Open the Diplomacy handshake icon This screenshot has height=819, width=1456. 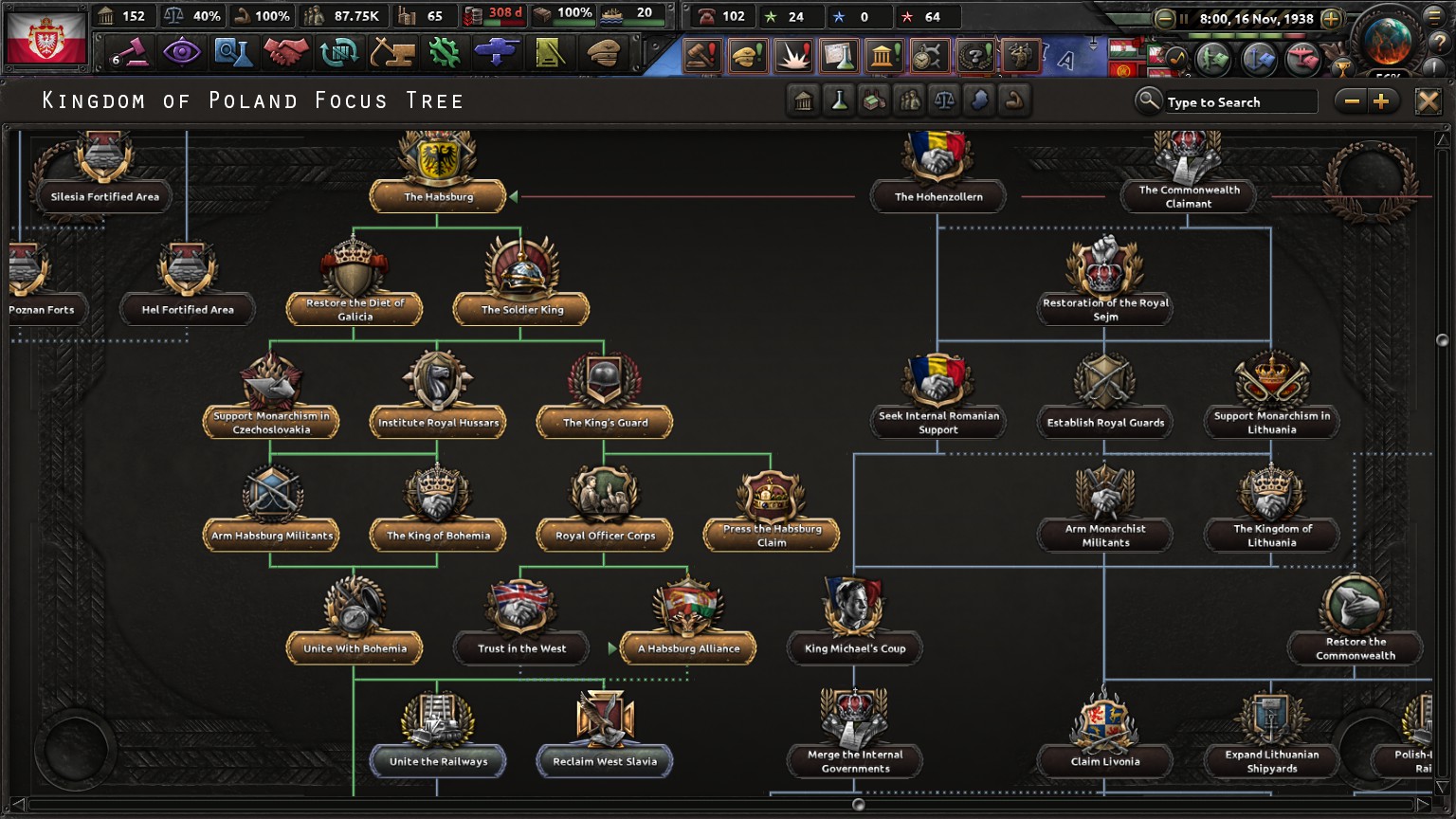point(285,52)
